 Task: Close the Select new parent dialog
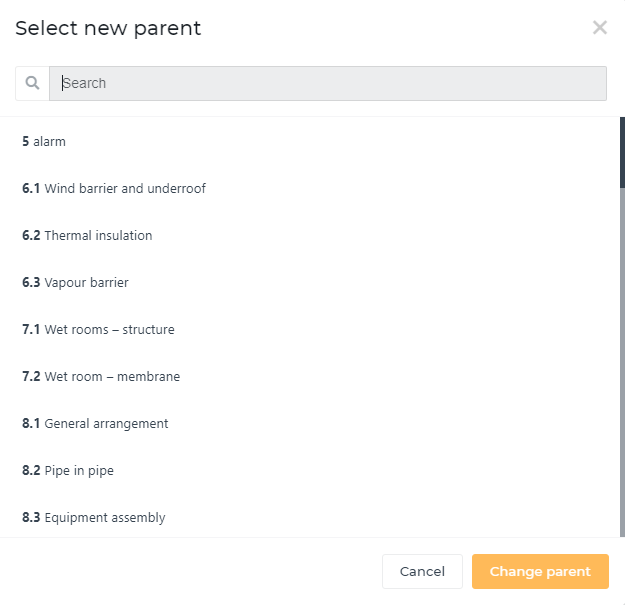click(x=599, y=28)
